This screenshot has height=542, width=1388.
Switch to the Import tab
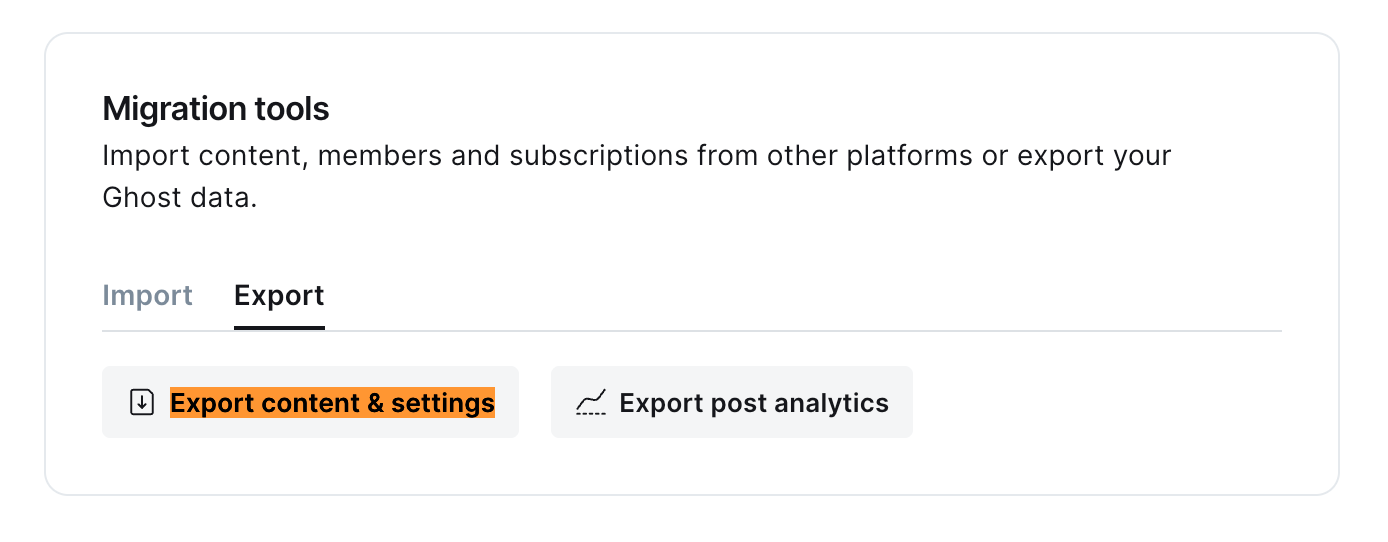coord(147,296)
